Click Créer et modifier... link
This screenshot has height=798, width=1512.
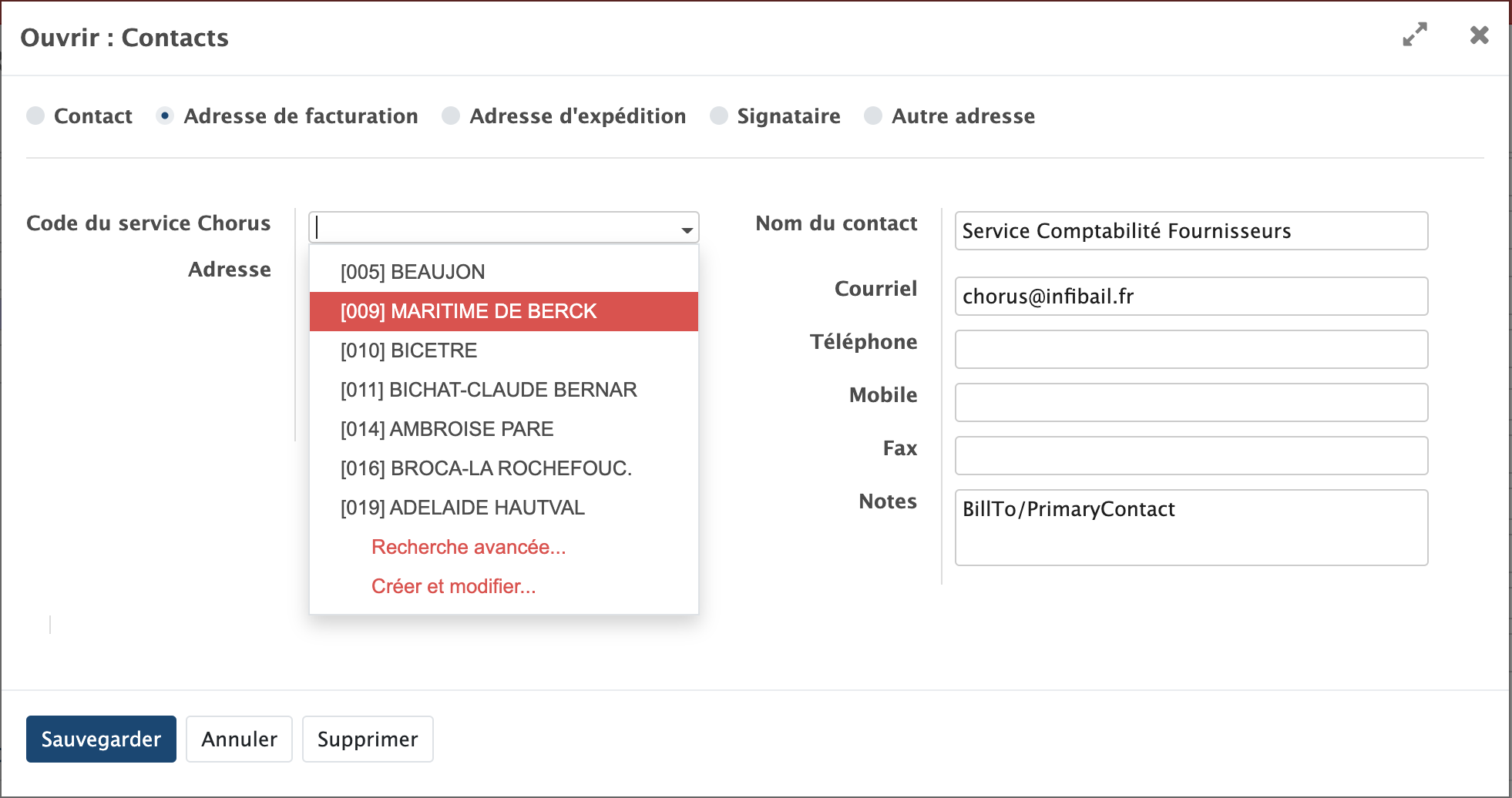coord(453,586)
